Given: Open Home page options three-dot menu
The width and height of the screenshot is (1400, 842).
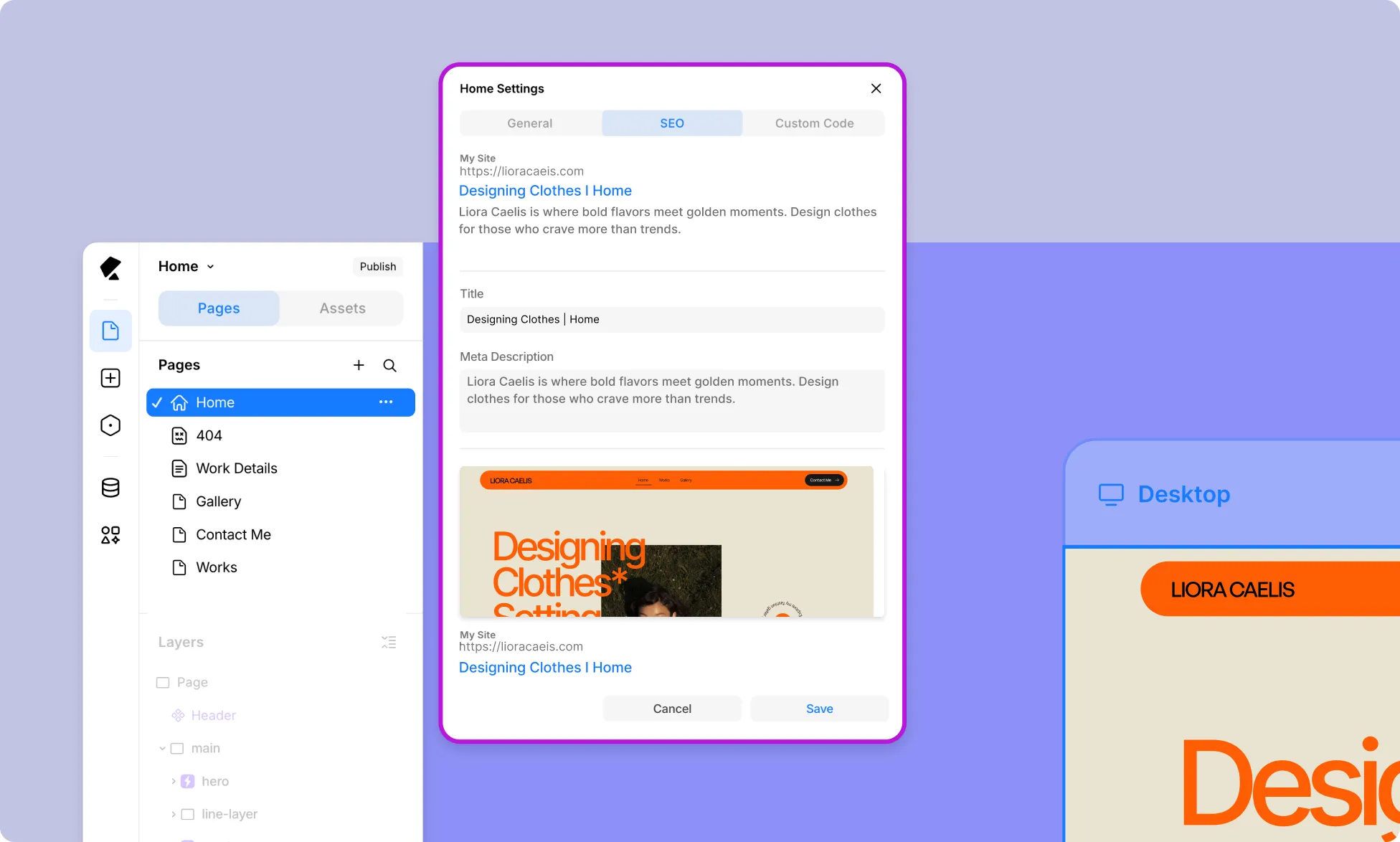Looking at the screenshot, I should 386,402.
